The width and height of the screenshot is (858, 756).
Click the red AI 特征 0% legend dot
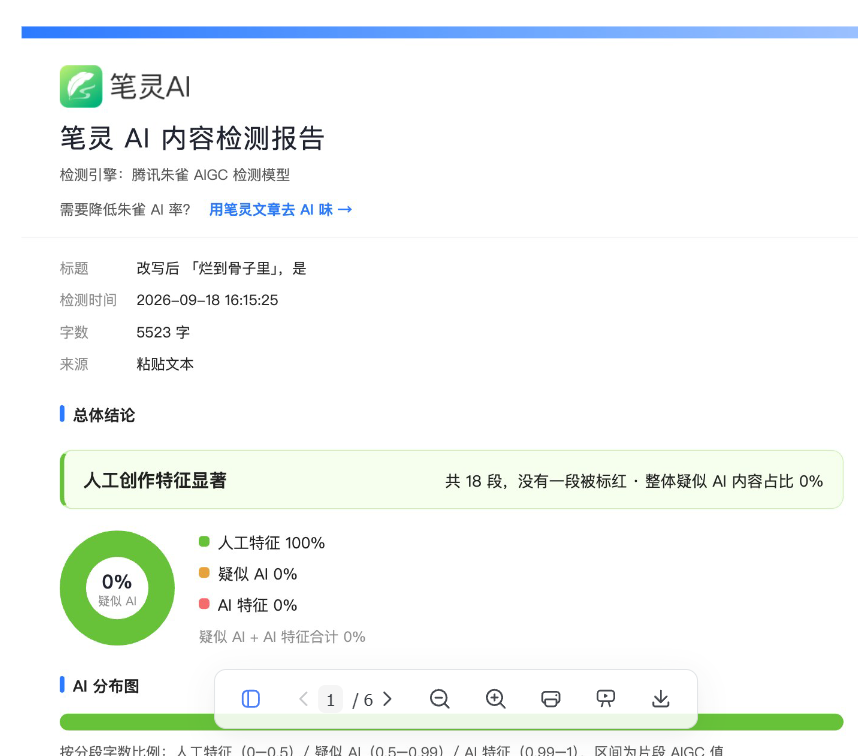(x=204, y=604)
